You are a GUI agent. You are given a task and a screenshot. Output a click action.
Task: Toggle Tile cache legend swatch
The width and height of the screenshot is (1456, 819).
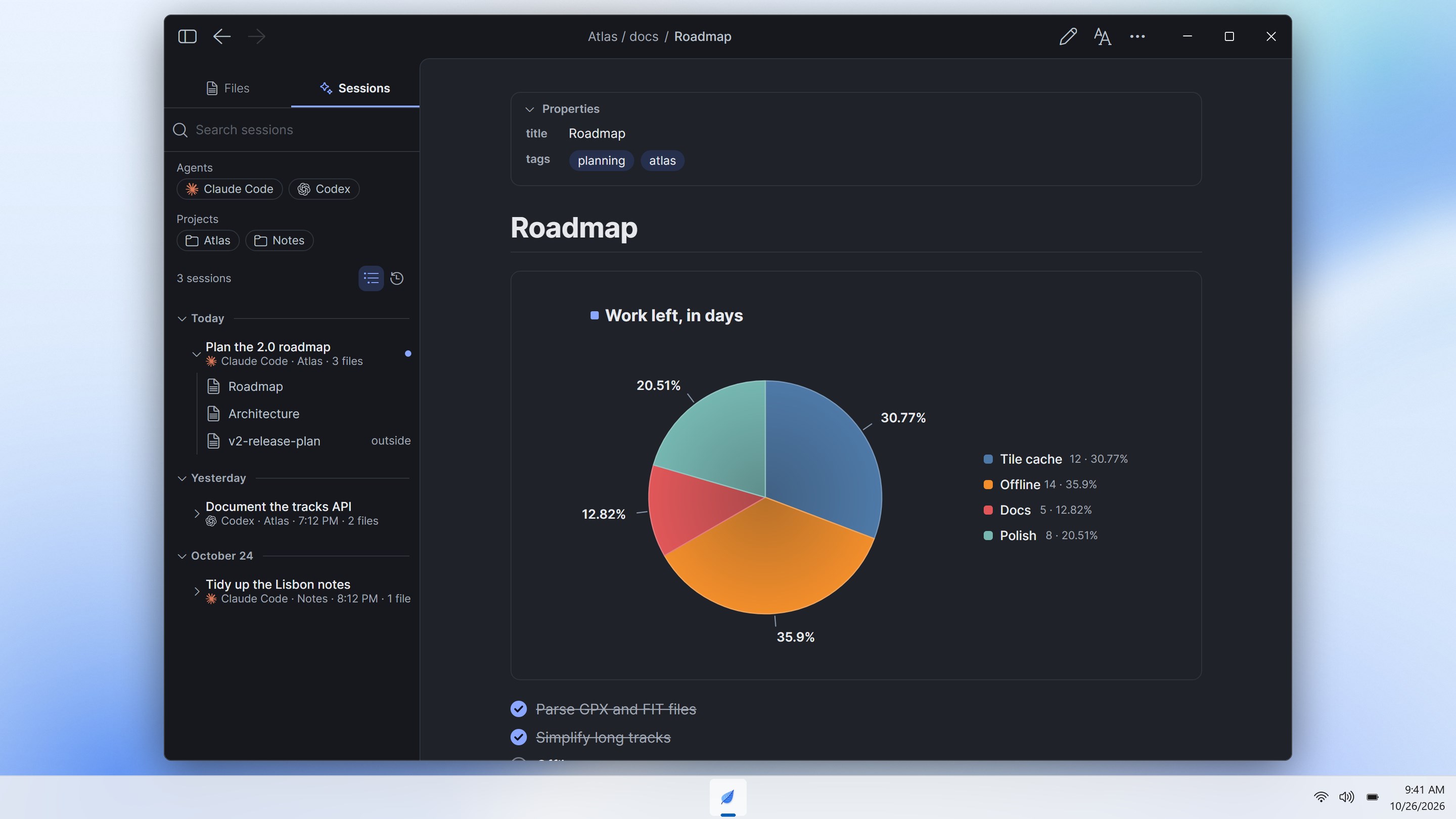tap(988, 459)
